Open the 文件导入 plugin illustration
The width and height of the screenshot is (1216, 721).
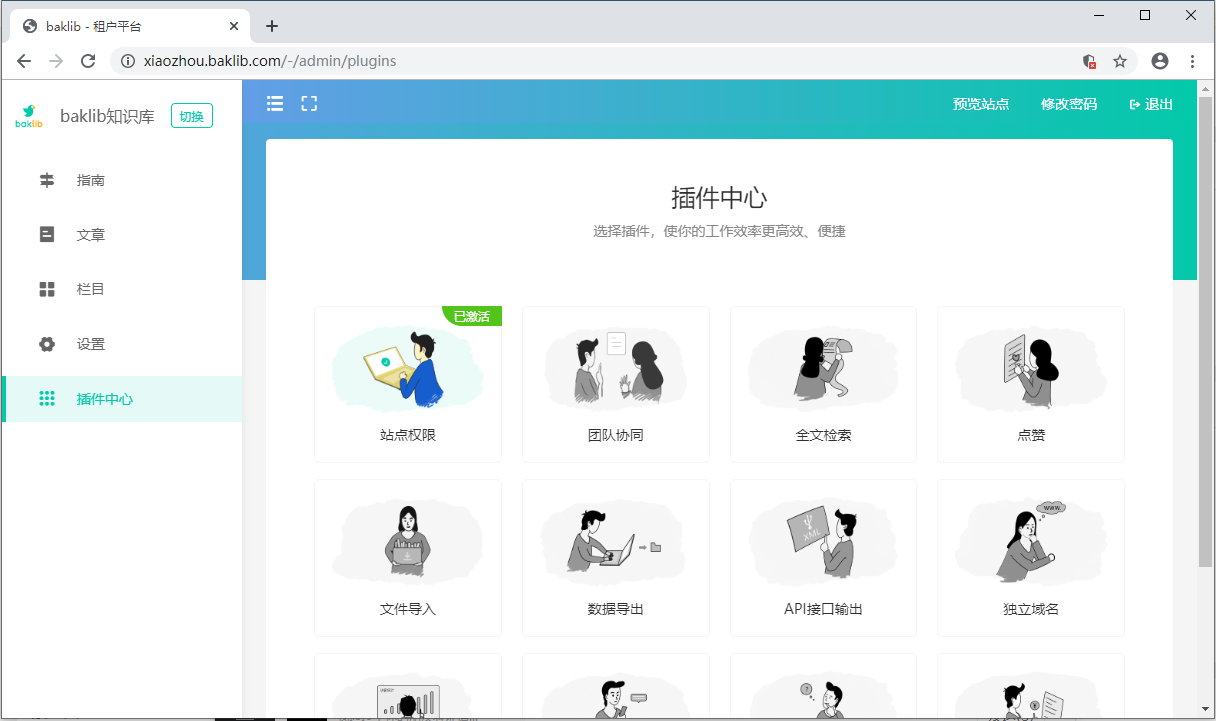click(407, 540)
